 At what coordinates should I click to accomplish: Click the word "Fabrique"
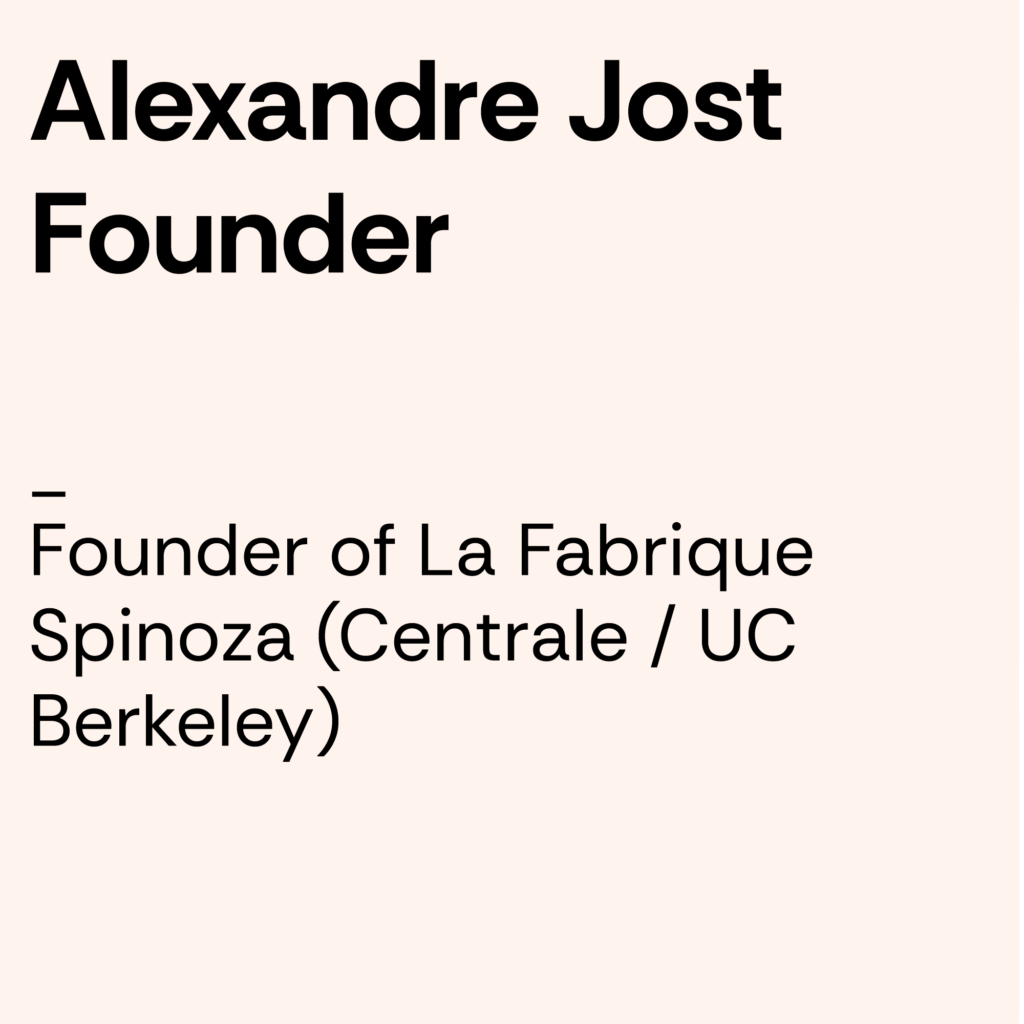663,556
